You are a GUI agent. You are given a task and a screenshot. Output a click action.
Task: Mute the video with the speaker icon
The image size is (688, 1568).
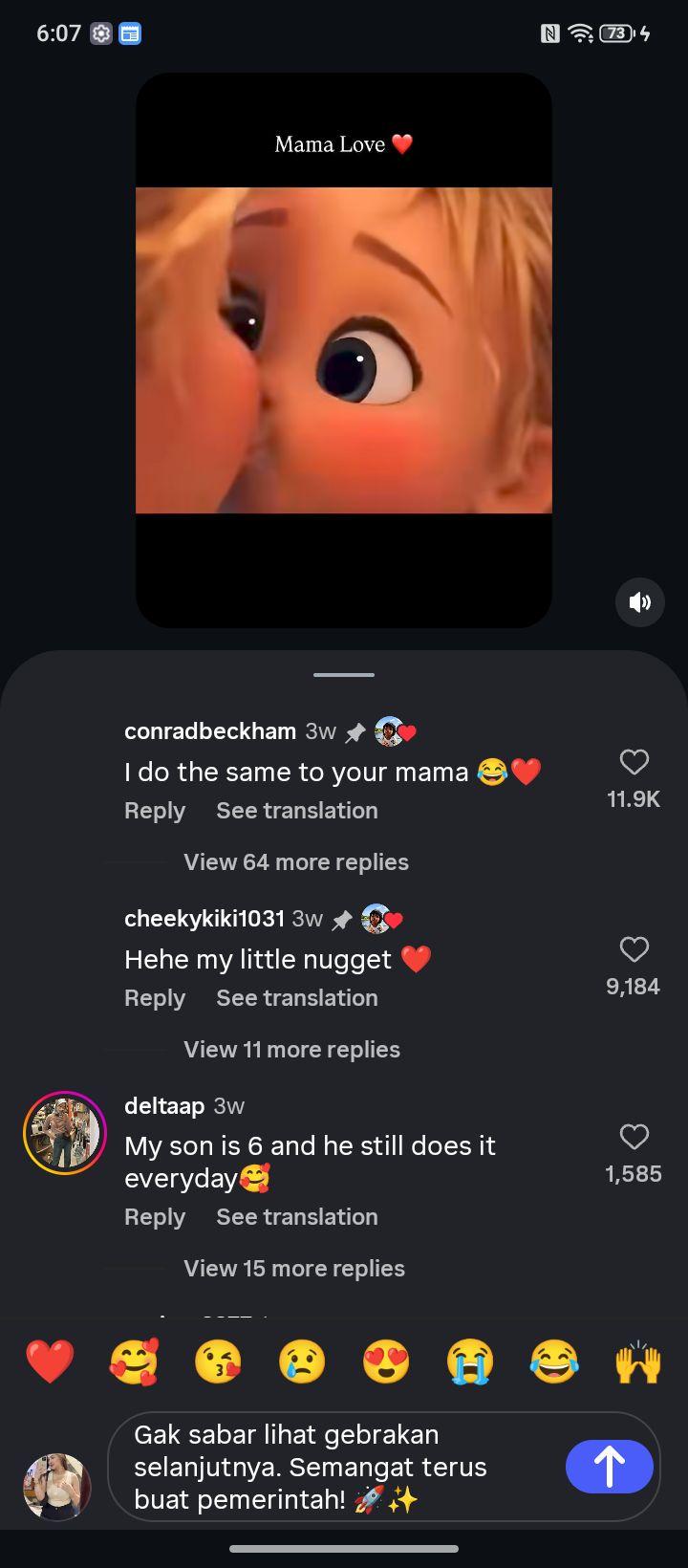click(639, 601)
